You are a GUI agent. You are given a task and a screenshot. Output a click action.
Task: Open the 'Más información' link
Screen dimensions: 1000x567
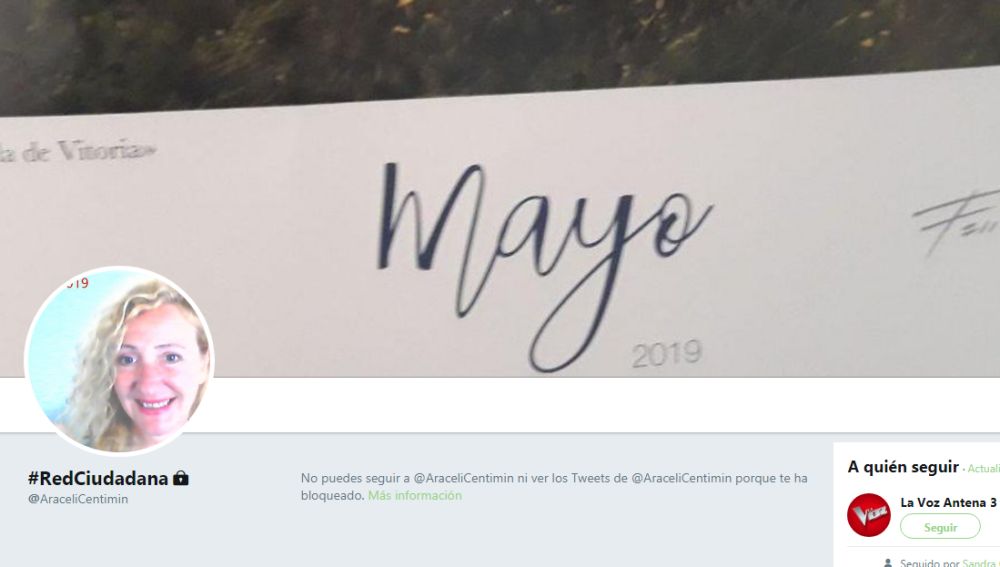[415, 495]
